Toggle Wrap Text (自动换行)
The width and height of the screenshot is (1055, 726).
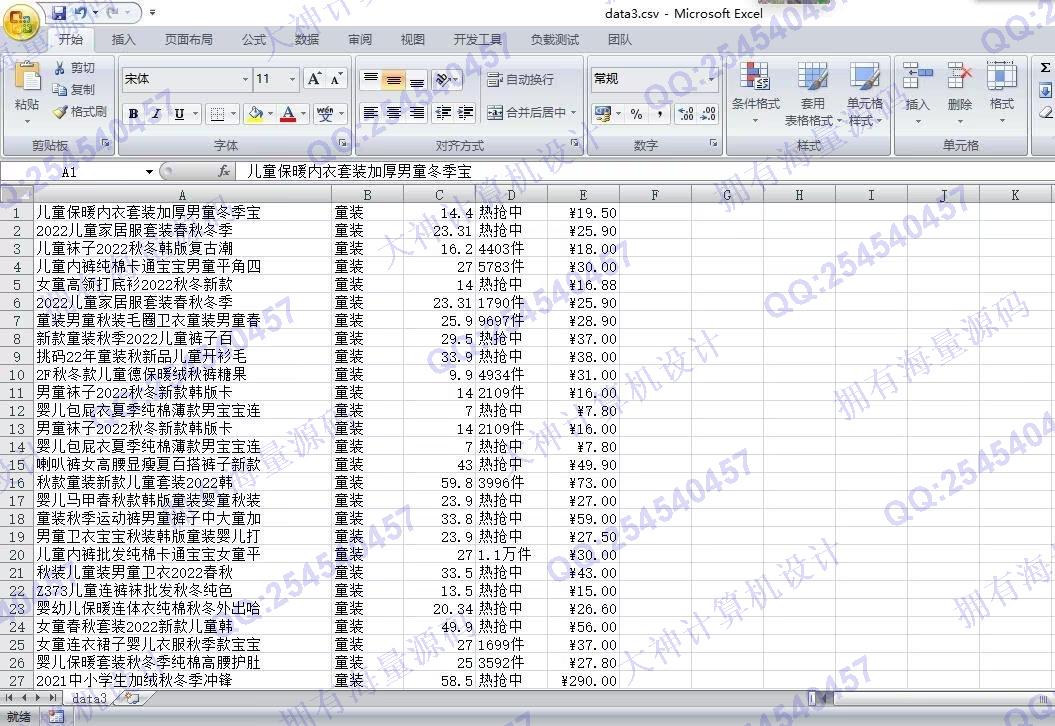point(521,79)
